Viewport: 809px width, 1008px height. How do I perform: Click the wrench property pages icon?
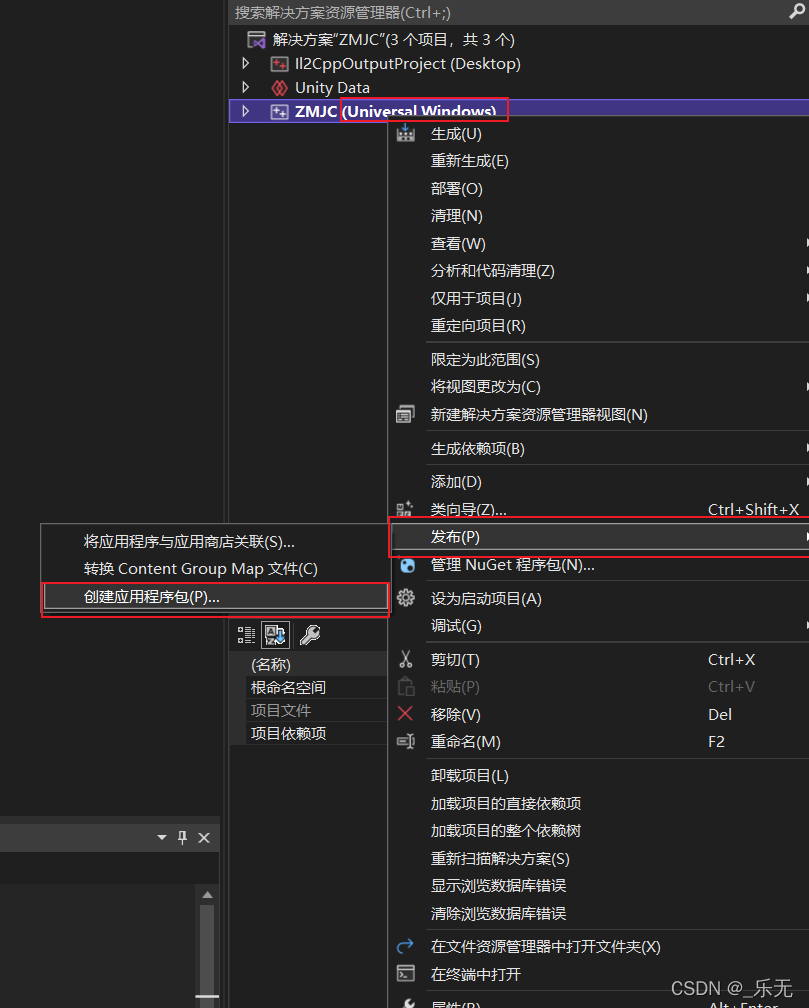pyautogui.click(x=310, y=635)
